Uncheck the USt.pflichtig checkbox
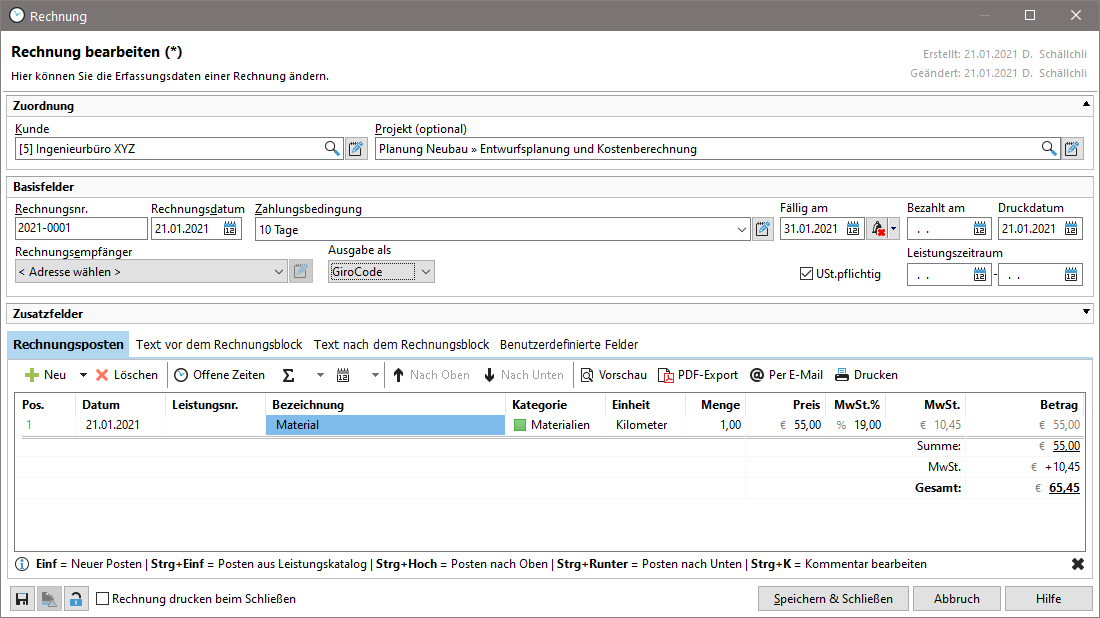This screenshot has width=1100, height=618. click(807, 274)
